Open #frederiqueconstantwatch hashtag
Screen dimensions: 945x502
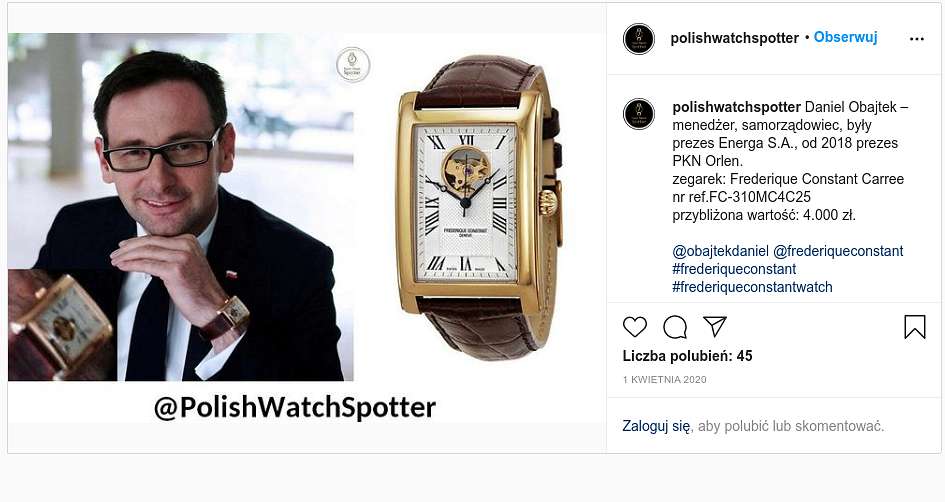[752, 287]
